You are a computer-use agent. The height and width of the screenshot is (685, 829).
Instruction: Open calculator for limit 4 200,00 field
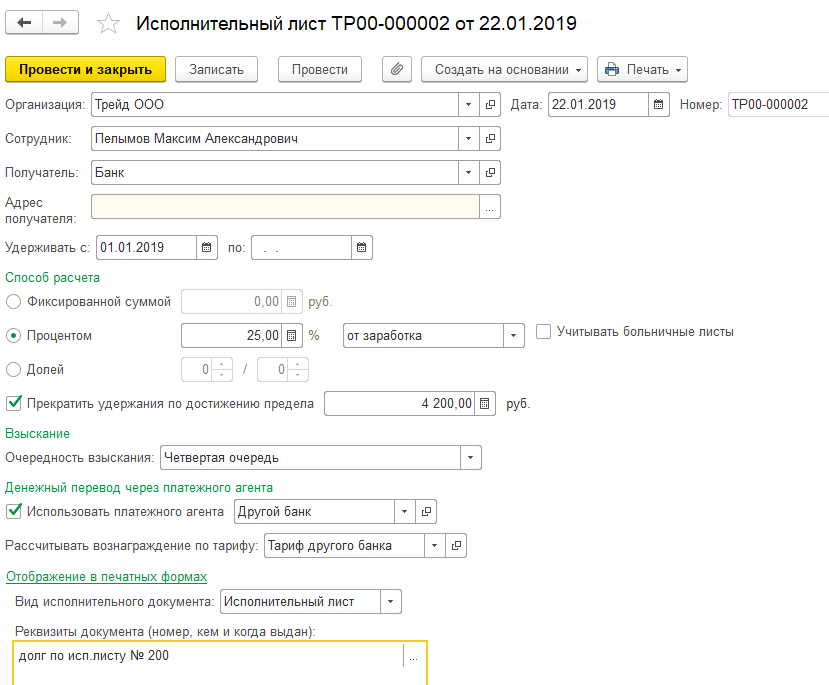pyautogui.click(x=485, y=404)
